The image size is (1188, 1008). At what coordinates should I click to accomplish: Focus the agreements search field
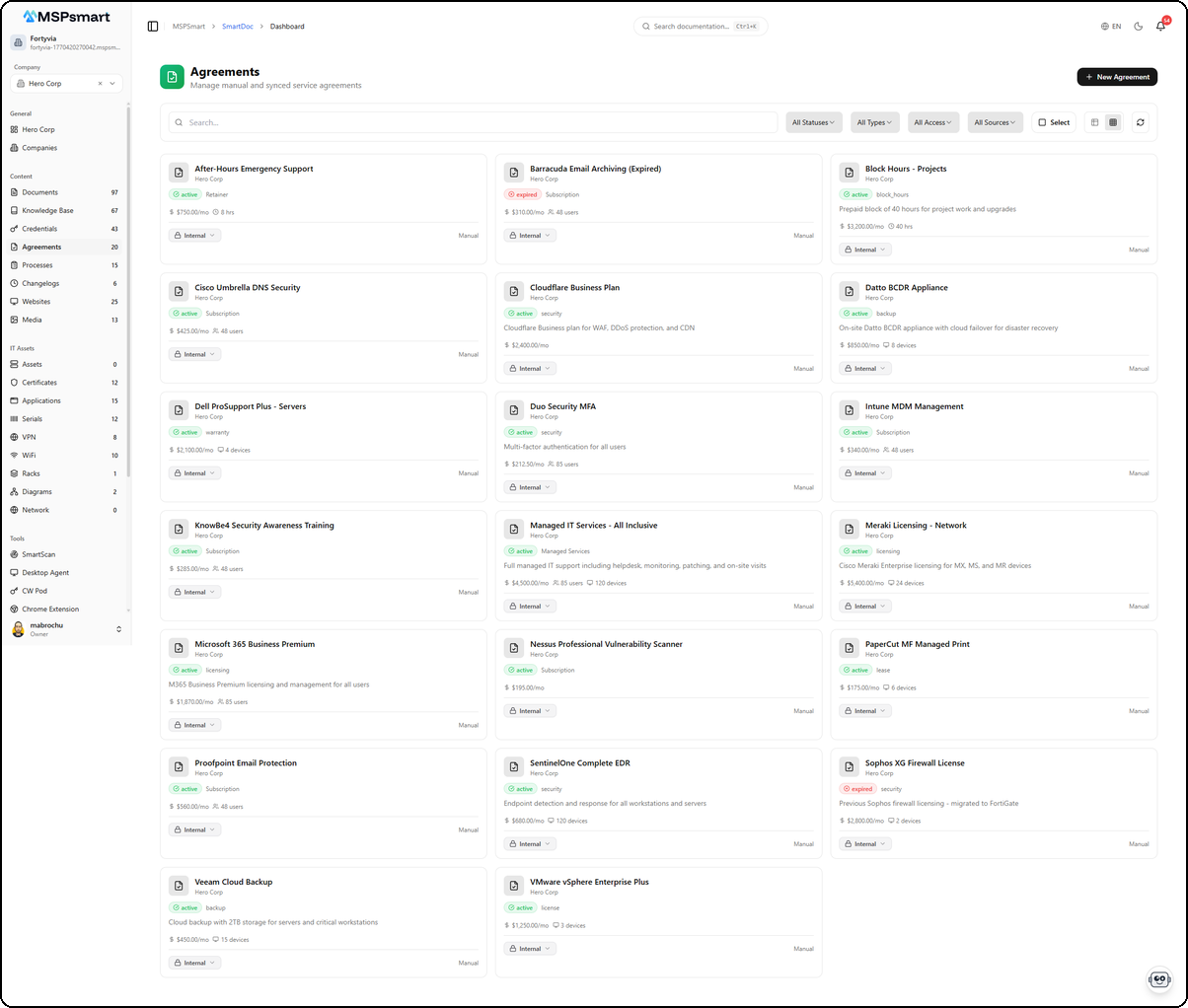474,122
